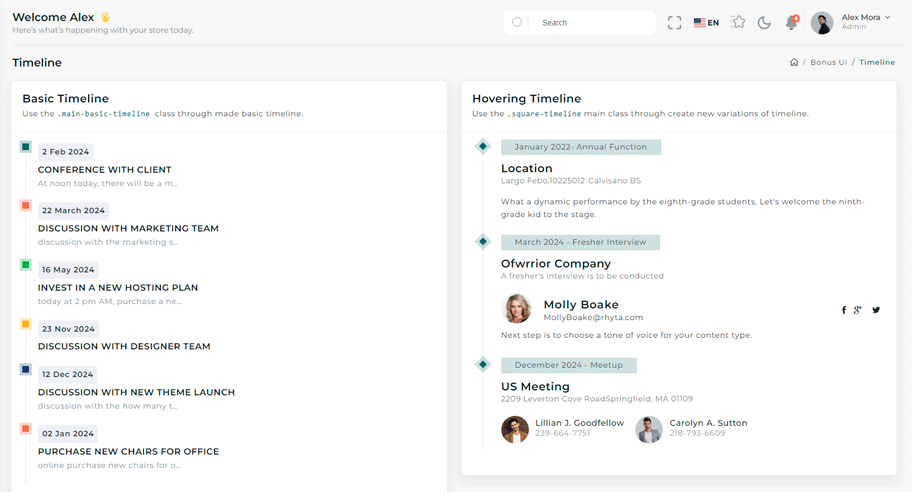Open Molly Boake's Facebook icon
The image size is (913, 492).
coord(844,310)
